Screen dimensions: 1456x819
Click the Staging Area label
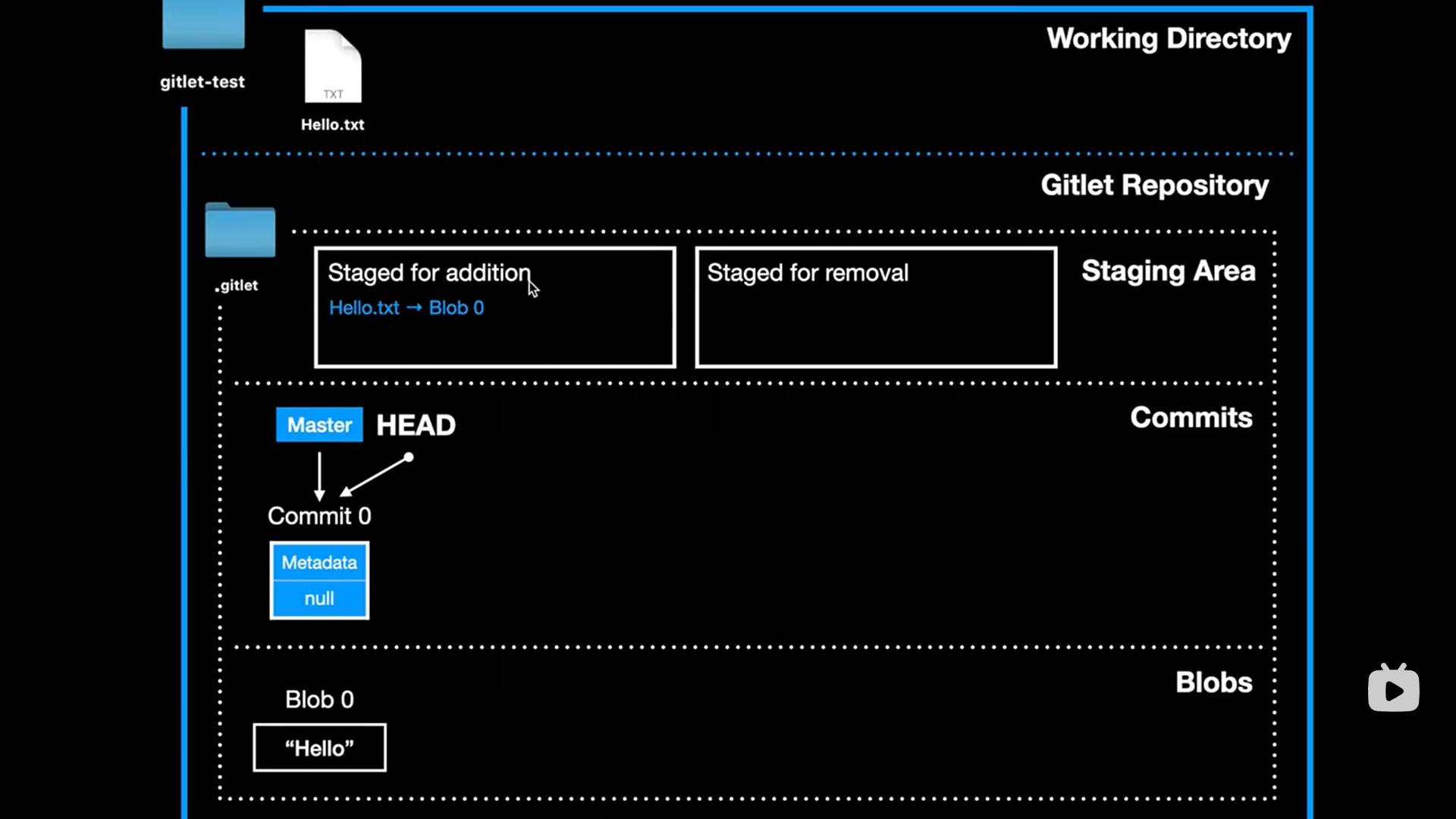tap(1168, 271)
